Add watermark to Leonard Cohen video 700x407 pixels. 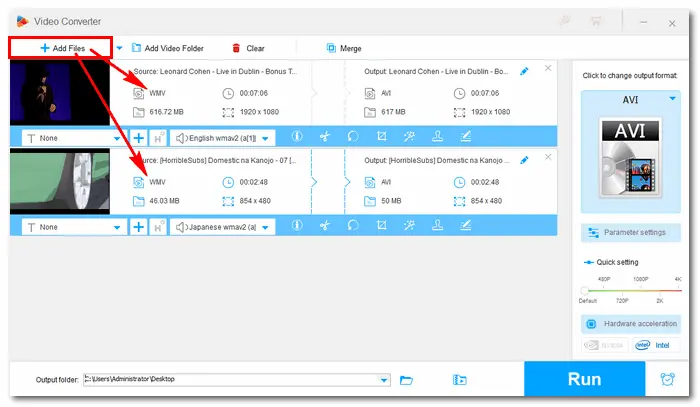pyautogui.click(x=438, y=136)
